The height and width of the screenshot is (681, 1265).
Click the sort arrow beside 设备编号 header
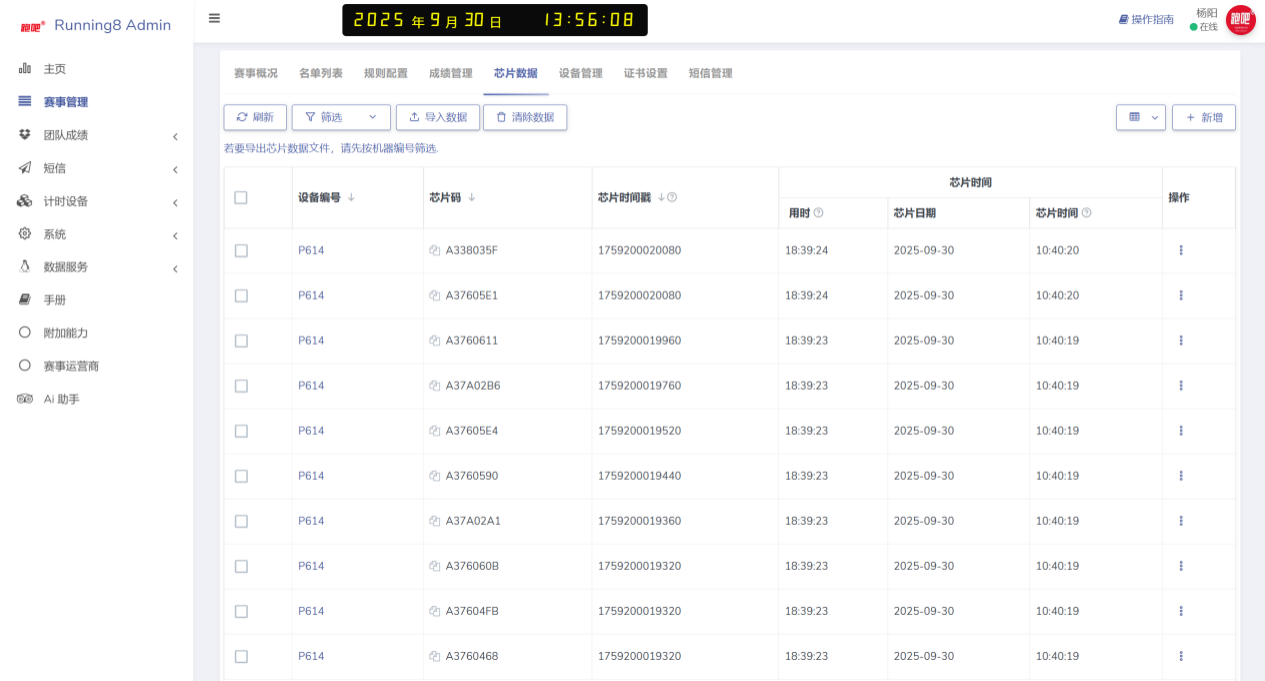pyautogui.click(x=351, y=198)
